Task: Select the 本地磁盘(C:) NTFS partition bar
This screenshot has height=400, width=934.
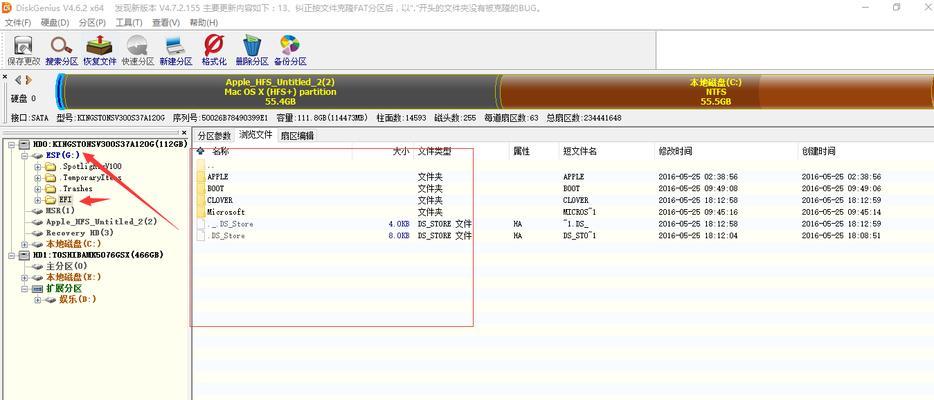Action: tap(715, 92)
